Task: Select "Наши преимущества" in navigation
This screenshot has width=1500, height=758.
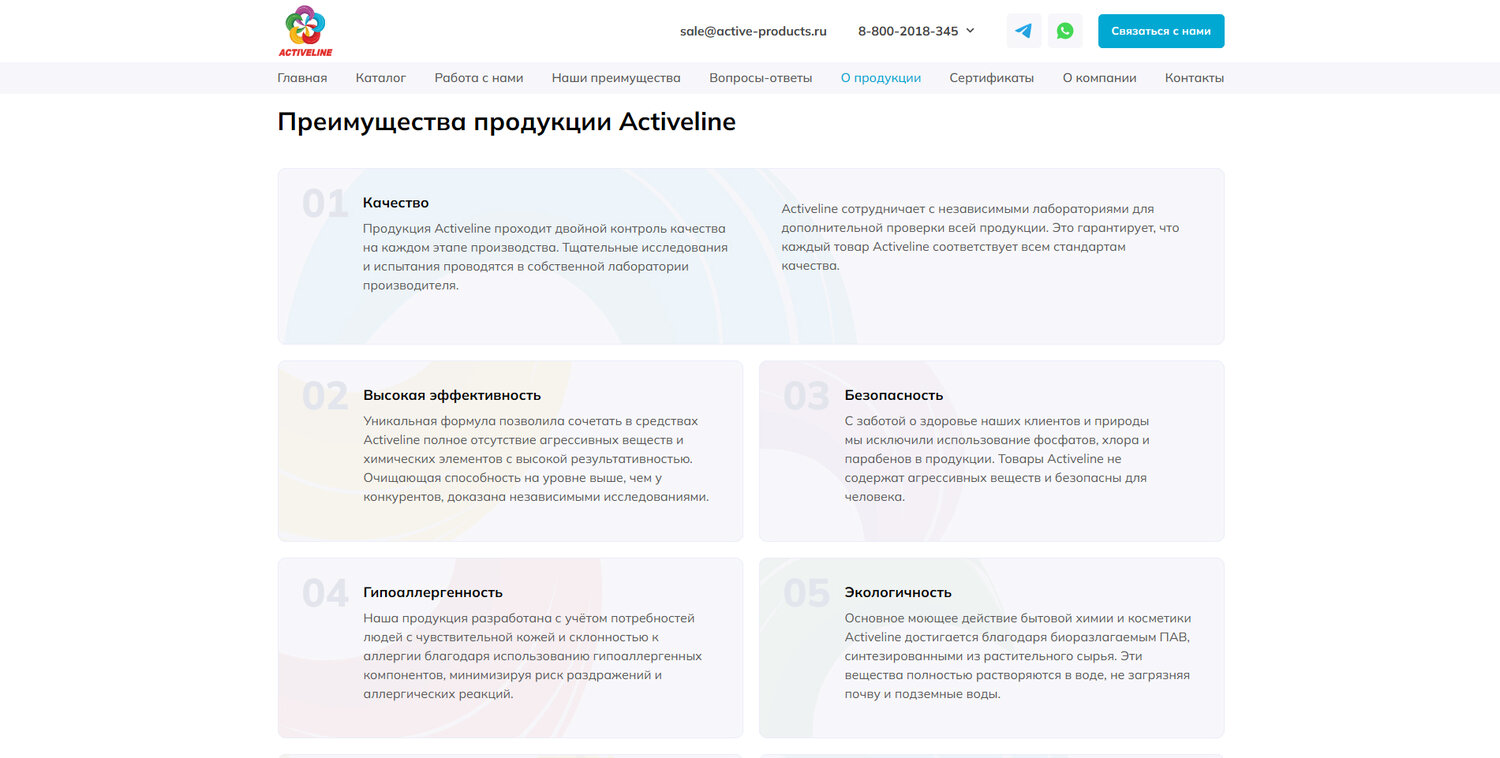Action: (x=616, y=78)
